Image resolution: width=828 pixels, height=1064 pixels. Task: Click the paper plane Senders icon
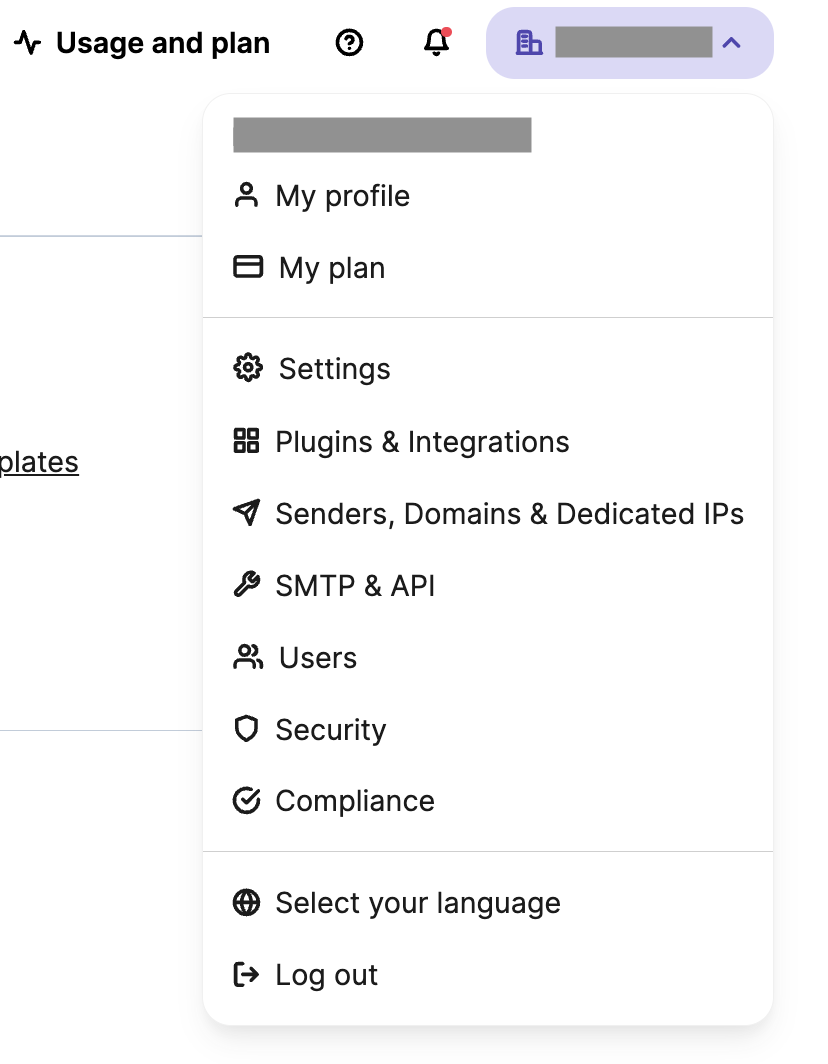click(x=246, y=512)
